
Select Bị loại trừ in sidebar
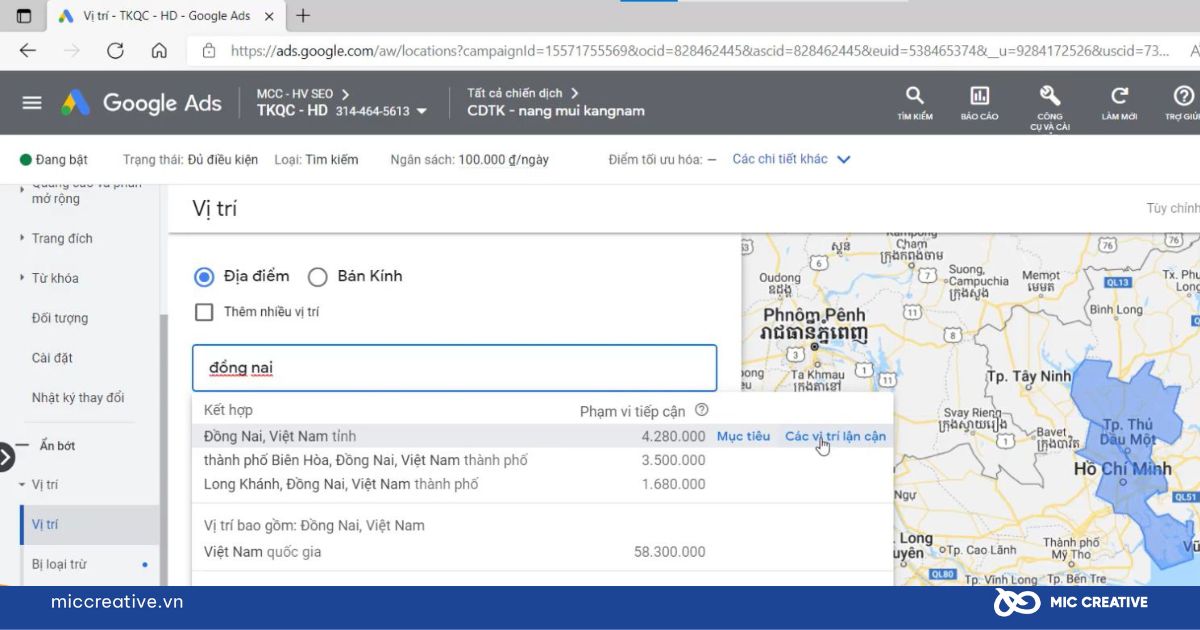coord(59,564)
